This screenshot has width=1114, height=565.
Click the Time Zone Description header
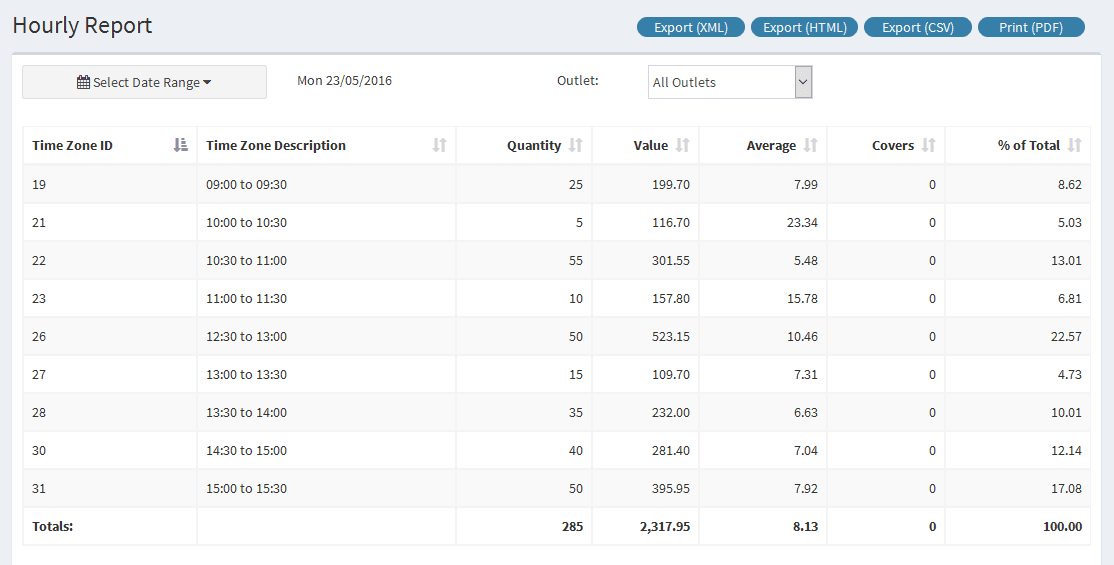pyautogui.click(x=276, y=146)
